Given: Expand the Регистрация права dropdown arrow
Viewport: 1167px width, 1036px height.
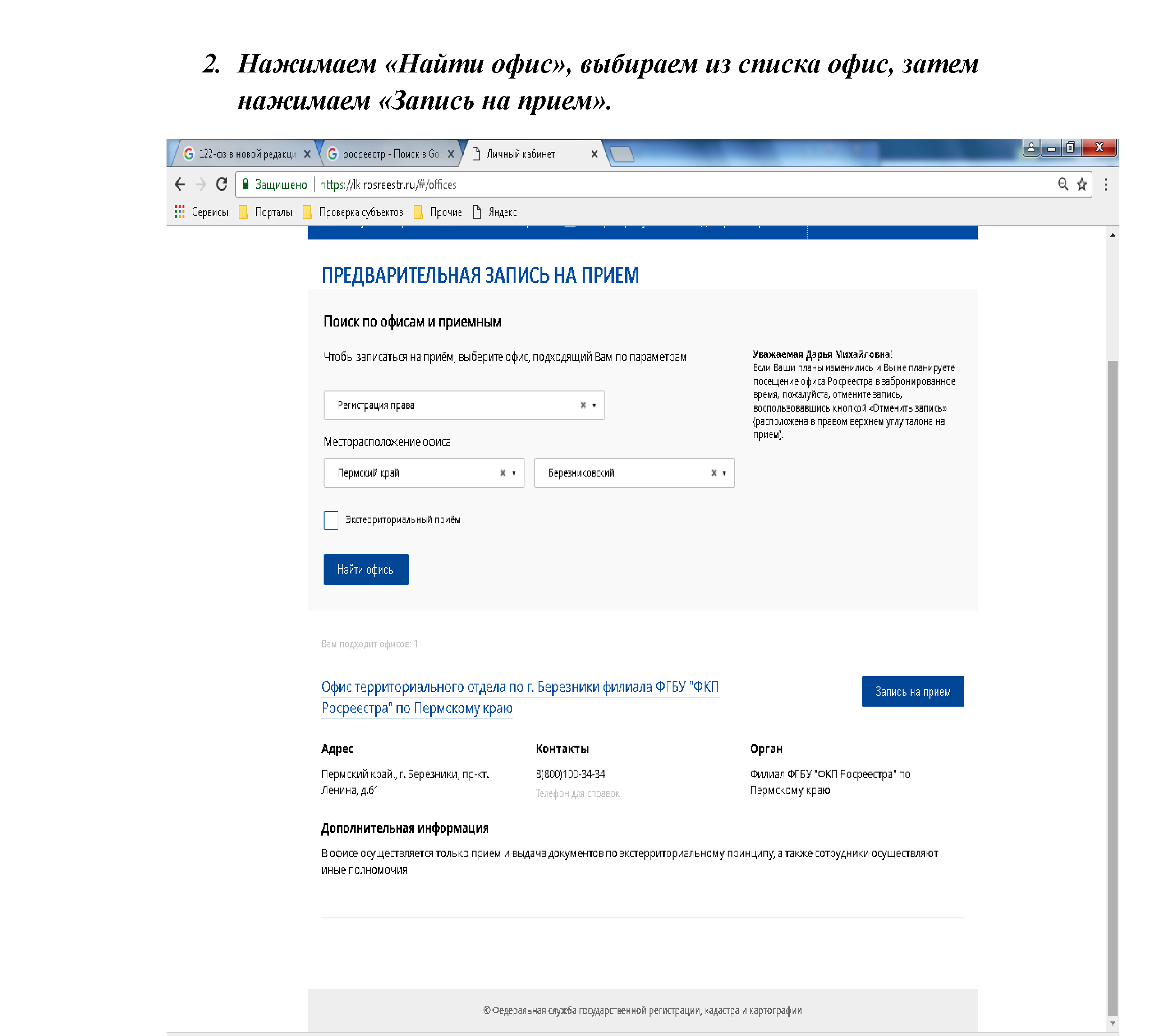Looking at the screenshot, I should (x=595, y=405).
